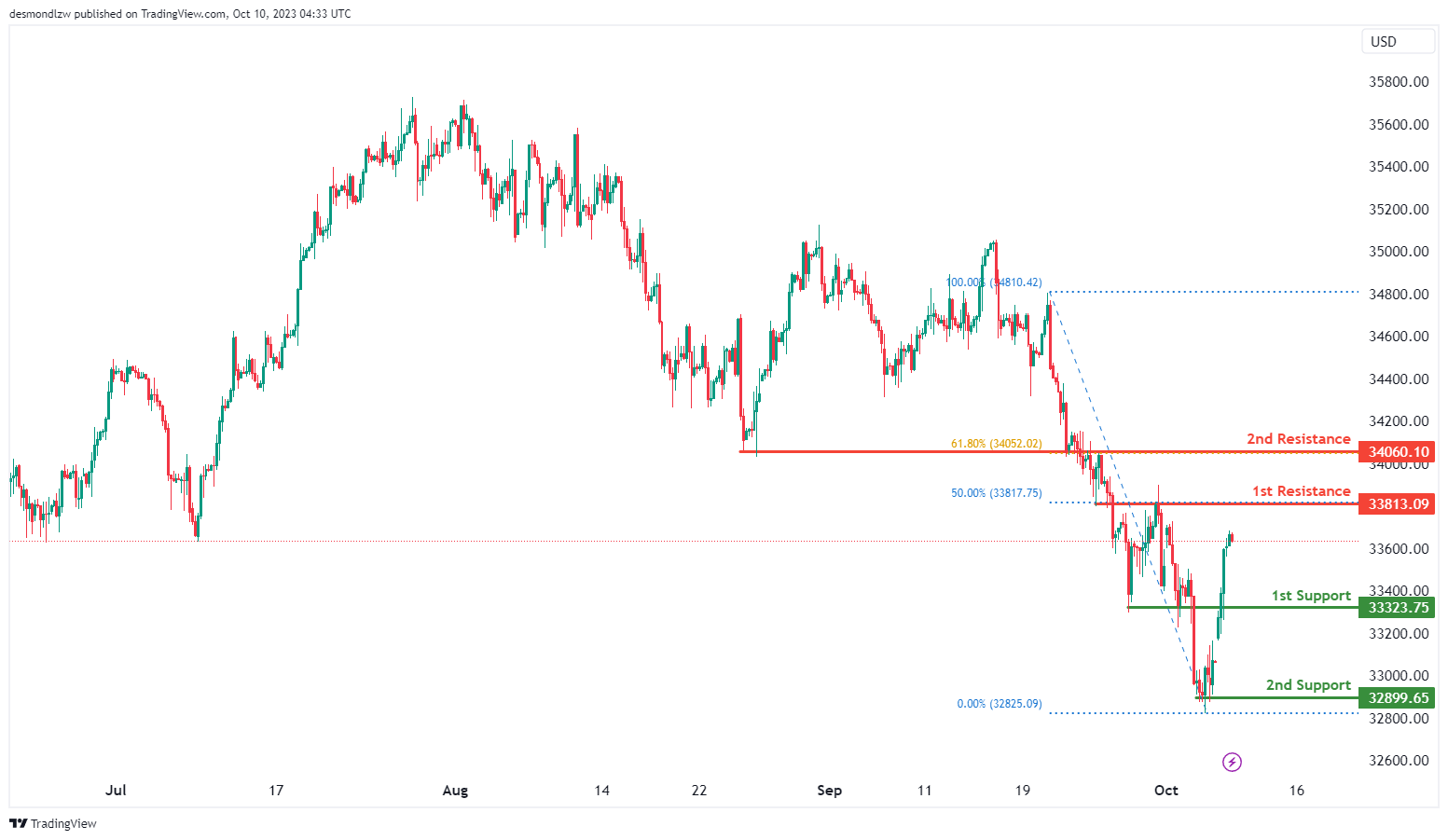Click the TradingView logo at bottom left

pyautogui.click(x=53, y=824)
